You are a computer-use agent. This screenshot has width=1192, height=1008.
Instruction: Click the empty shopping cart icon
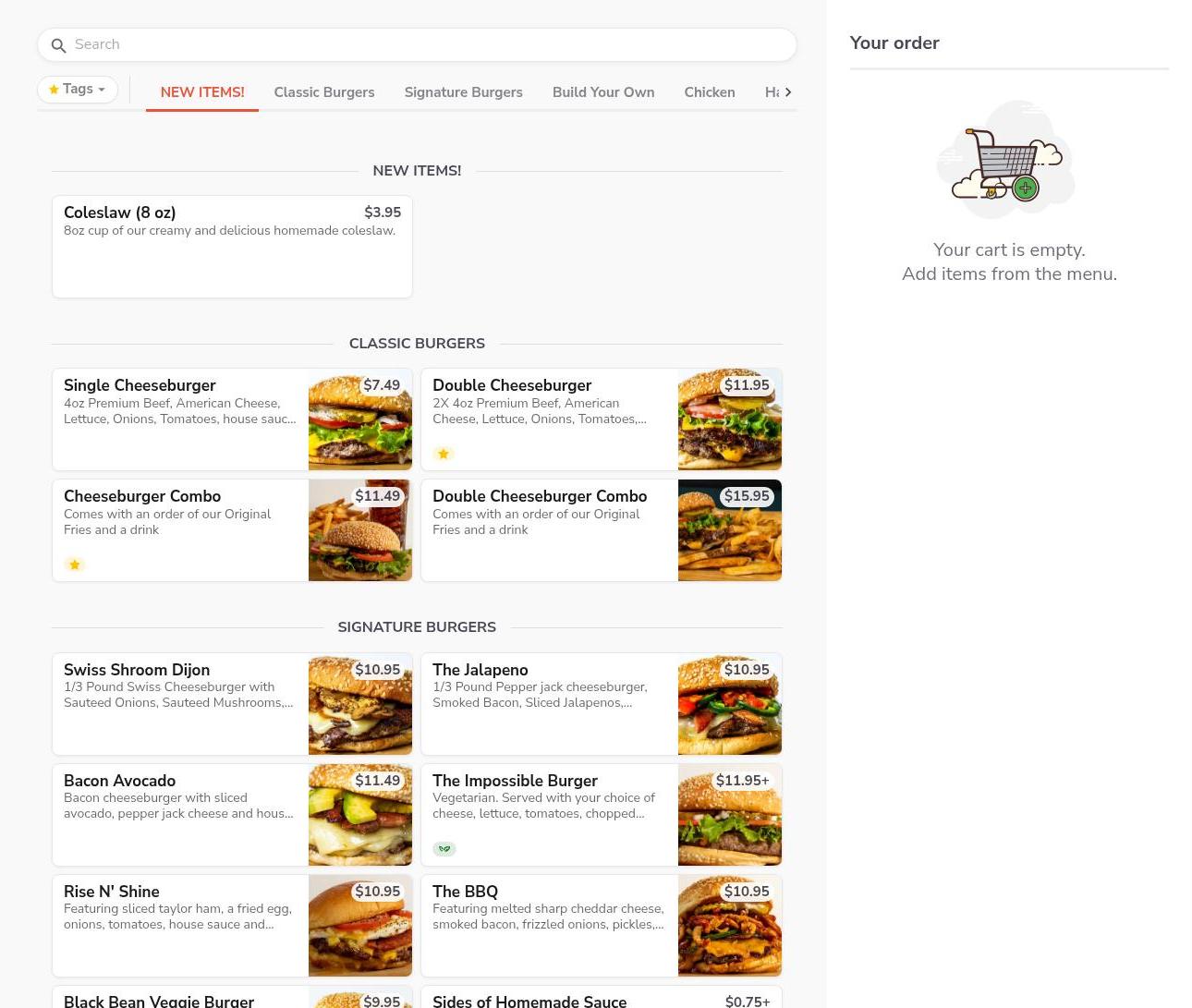click(x=1005, y=160)
